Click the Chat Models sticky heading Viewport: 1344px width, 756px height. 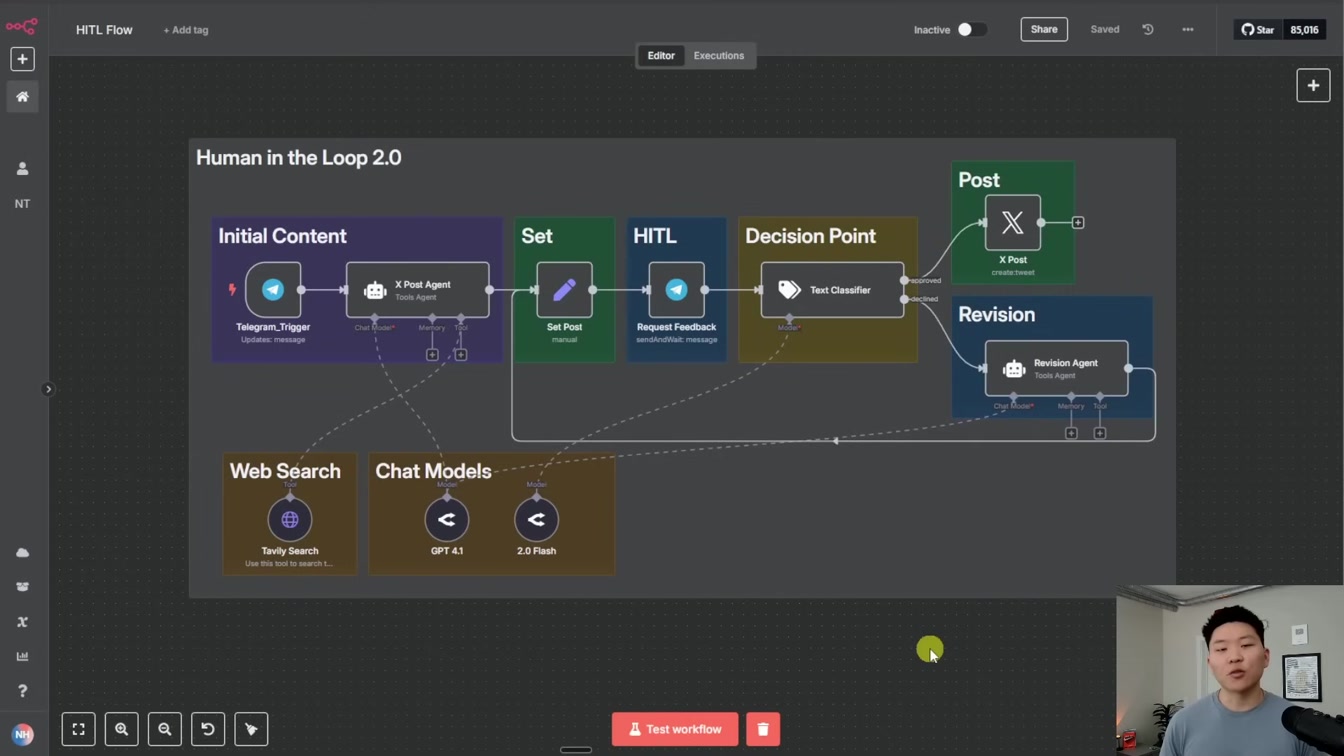tap(433, 471)
